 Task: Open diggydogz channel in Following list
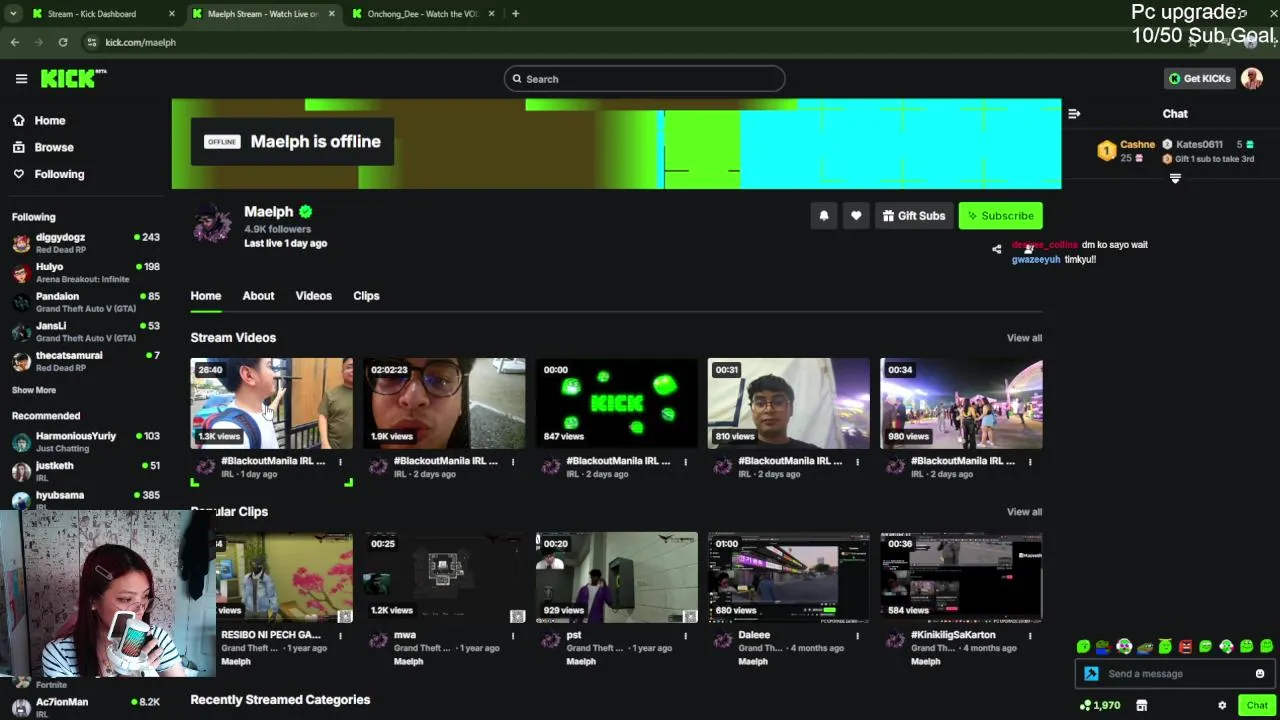[86, 243]
